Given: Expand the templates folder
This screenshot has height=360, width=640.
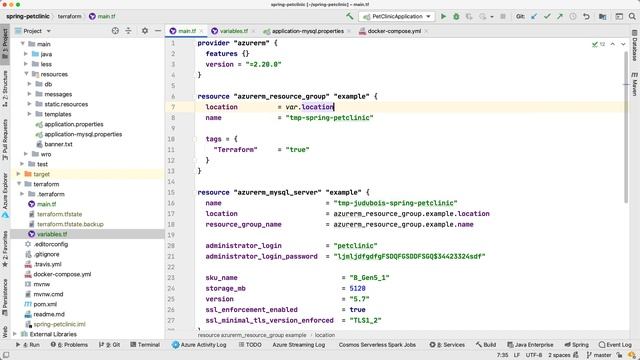Looking at the screenshot, I should click(x=29, y=114).
